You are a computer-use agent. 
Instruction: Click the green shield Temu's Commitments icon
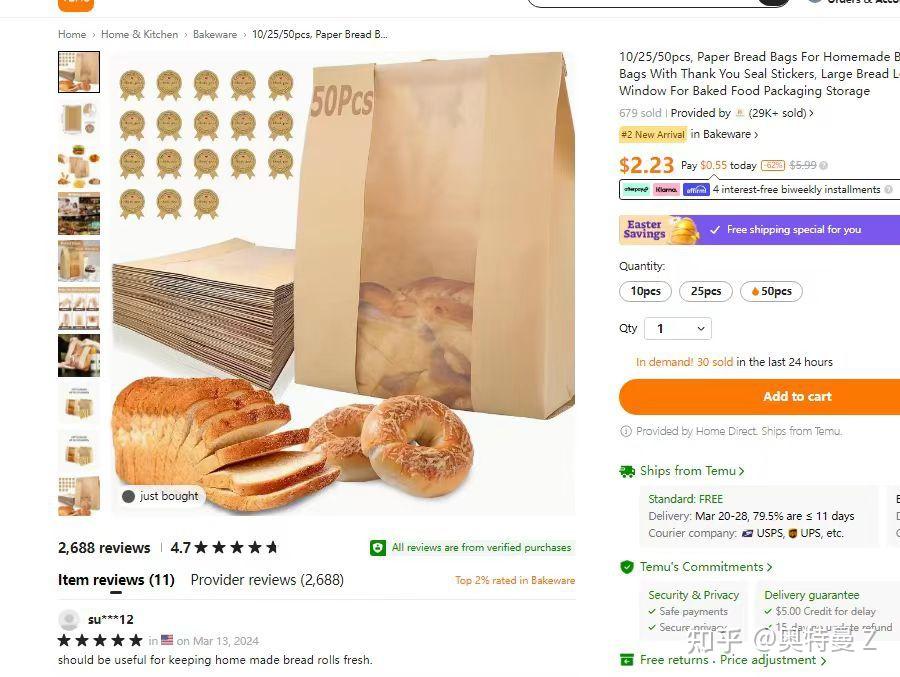(627, 567)
